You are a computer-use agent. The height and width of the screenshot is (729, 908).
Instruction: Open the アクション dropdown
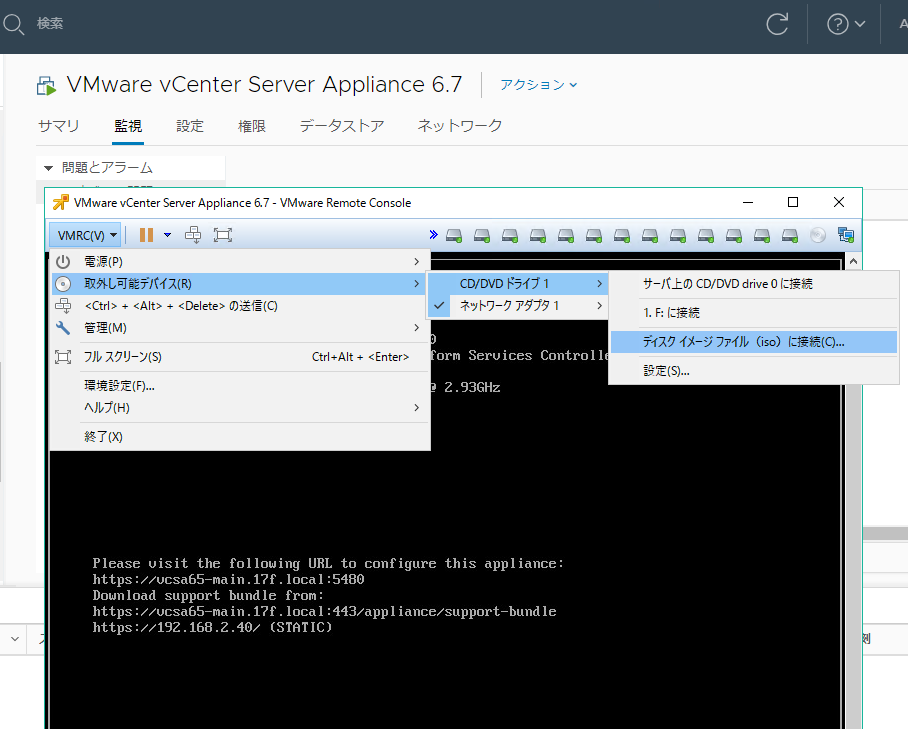click(539, 85)
